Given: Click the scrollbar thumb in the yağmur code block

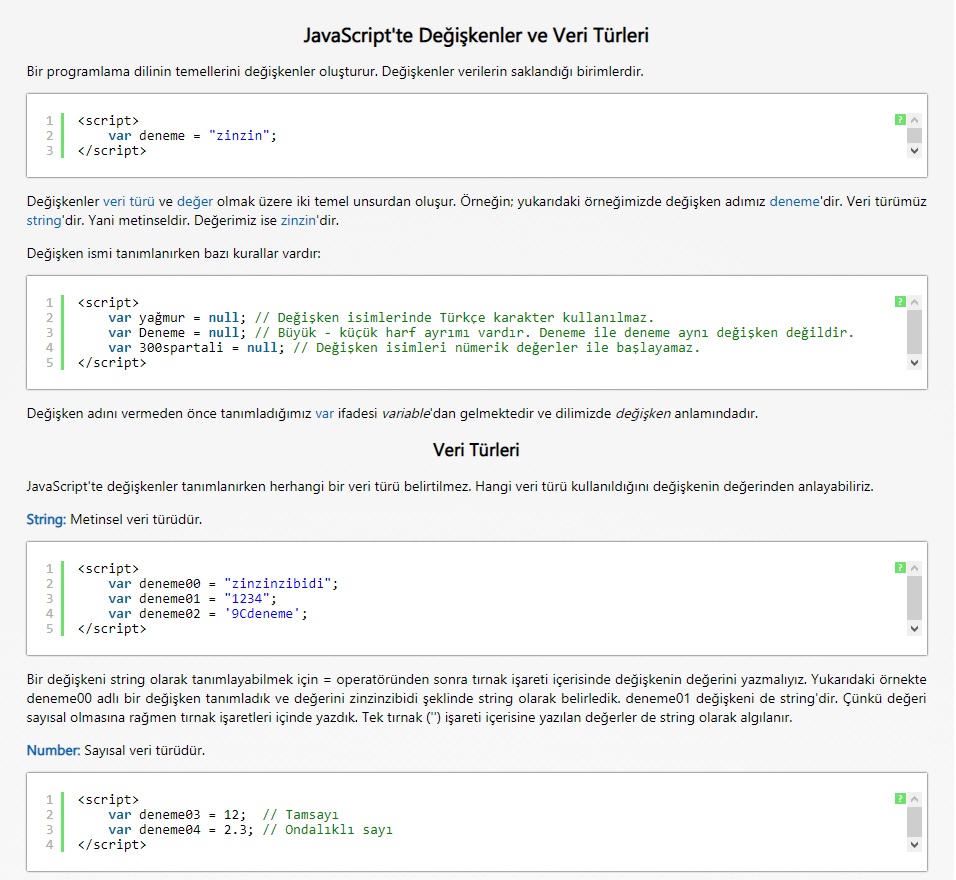Looking at the screenshot, I should coord(914,332).
